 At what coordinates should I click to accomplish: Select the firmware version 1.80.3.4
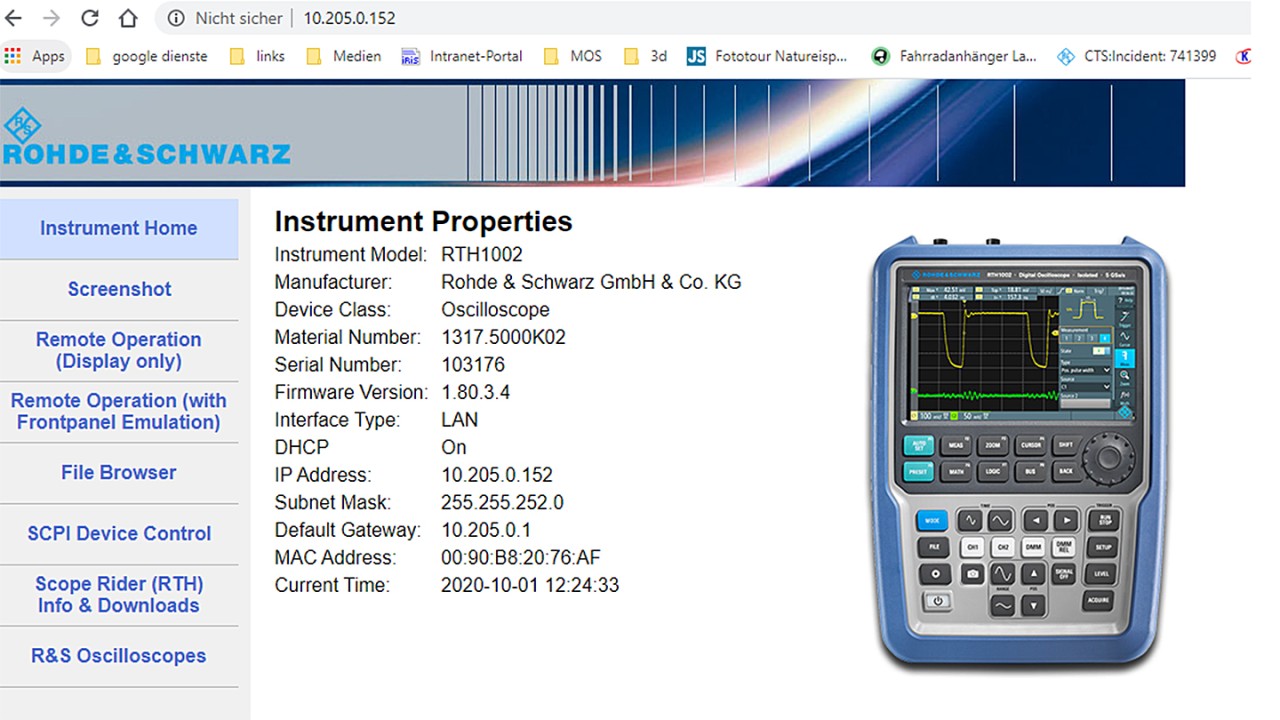point(476,392)
